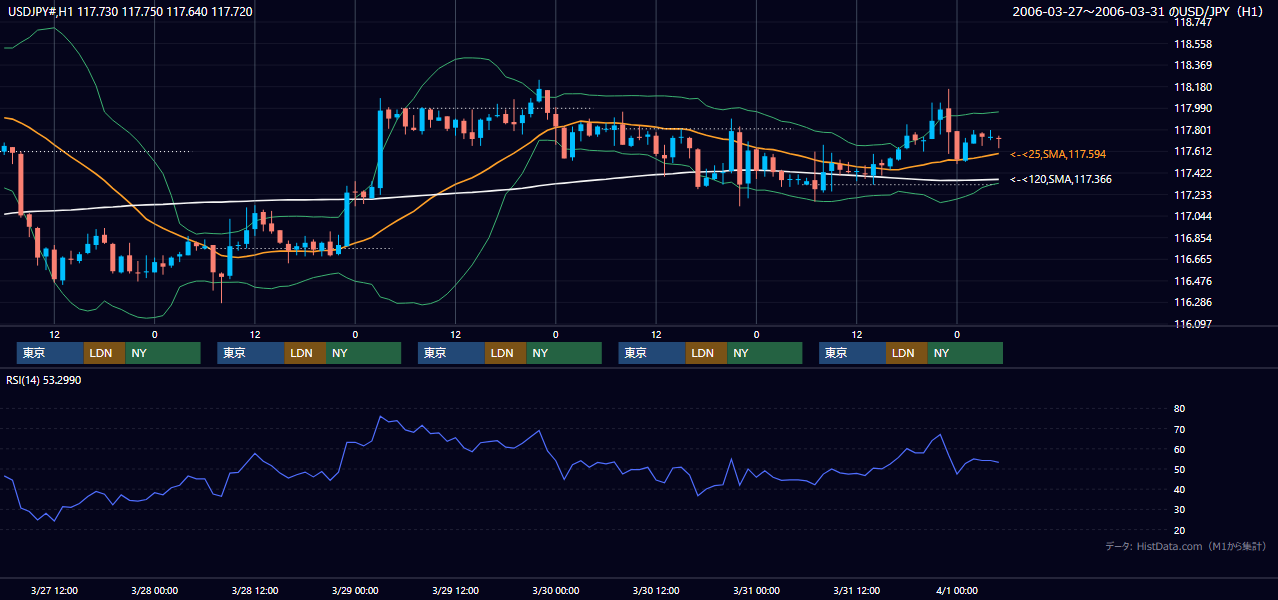Choose the RSI scale value 20
The height and width of the screenshot is (600, 1278).
click(1179, 530)
